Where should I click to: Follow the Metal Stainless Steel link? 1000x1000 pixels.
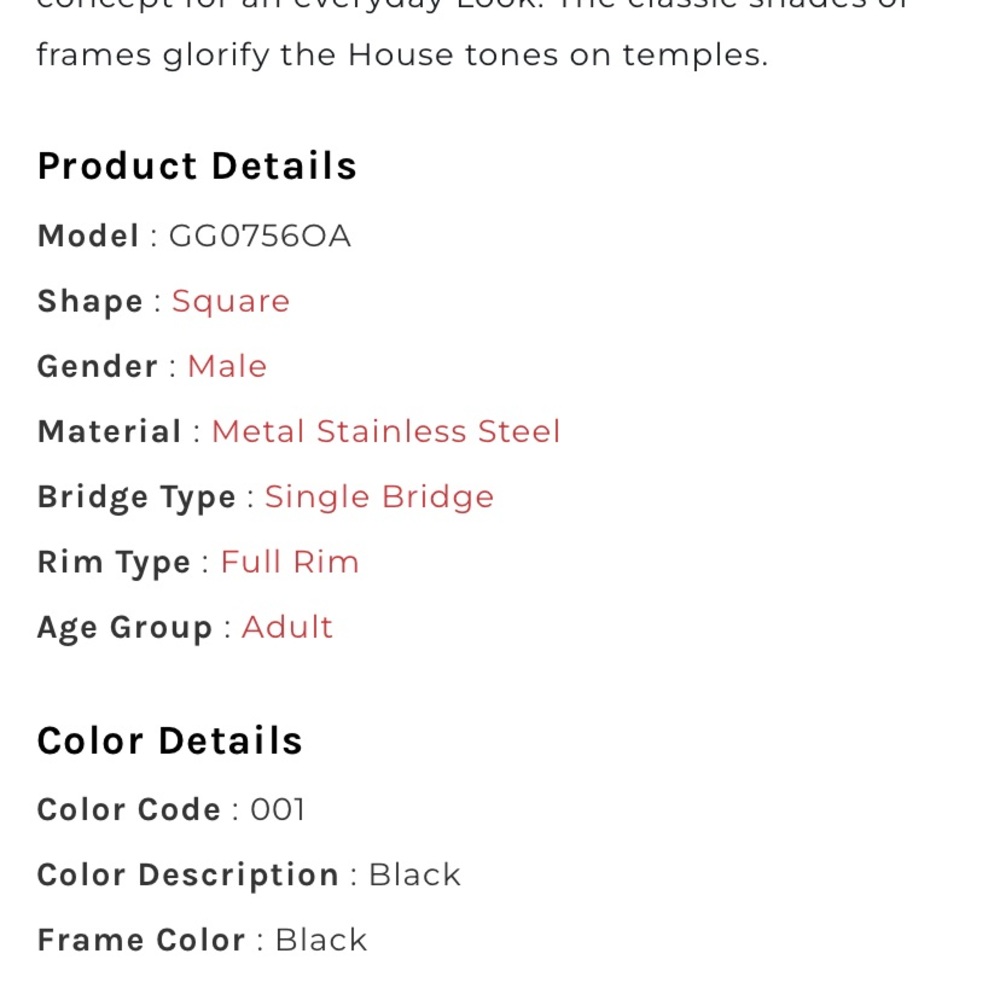[x=386, y=431]
